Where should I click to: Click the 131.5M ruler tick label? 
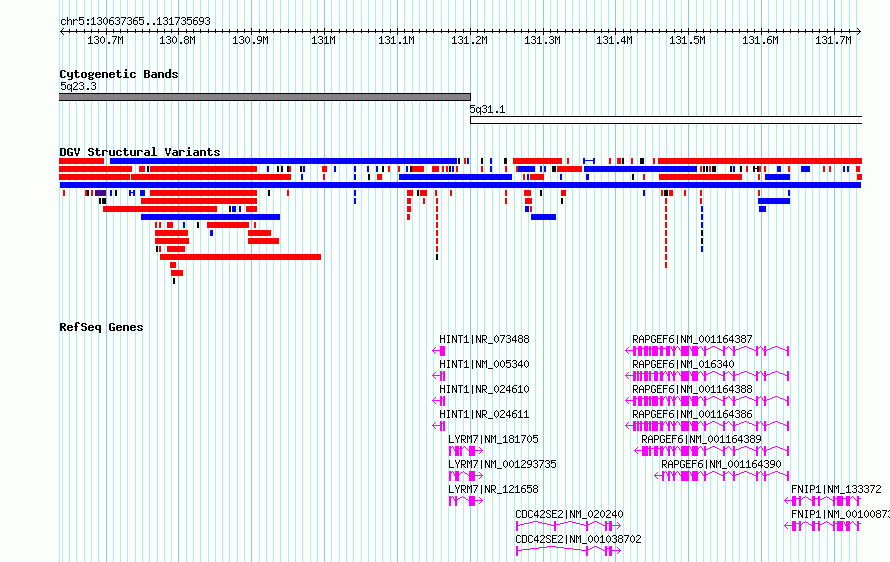pos(687,40)
